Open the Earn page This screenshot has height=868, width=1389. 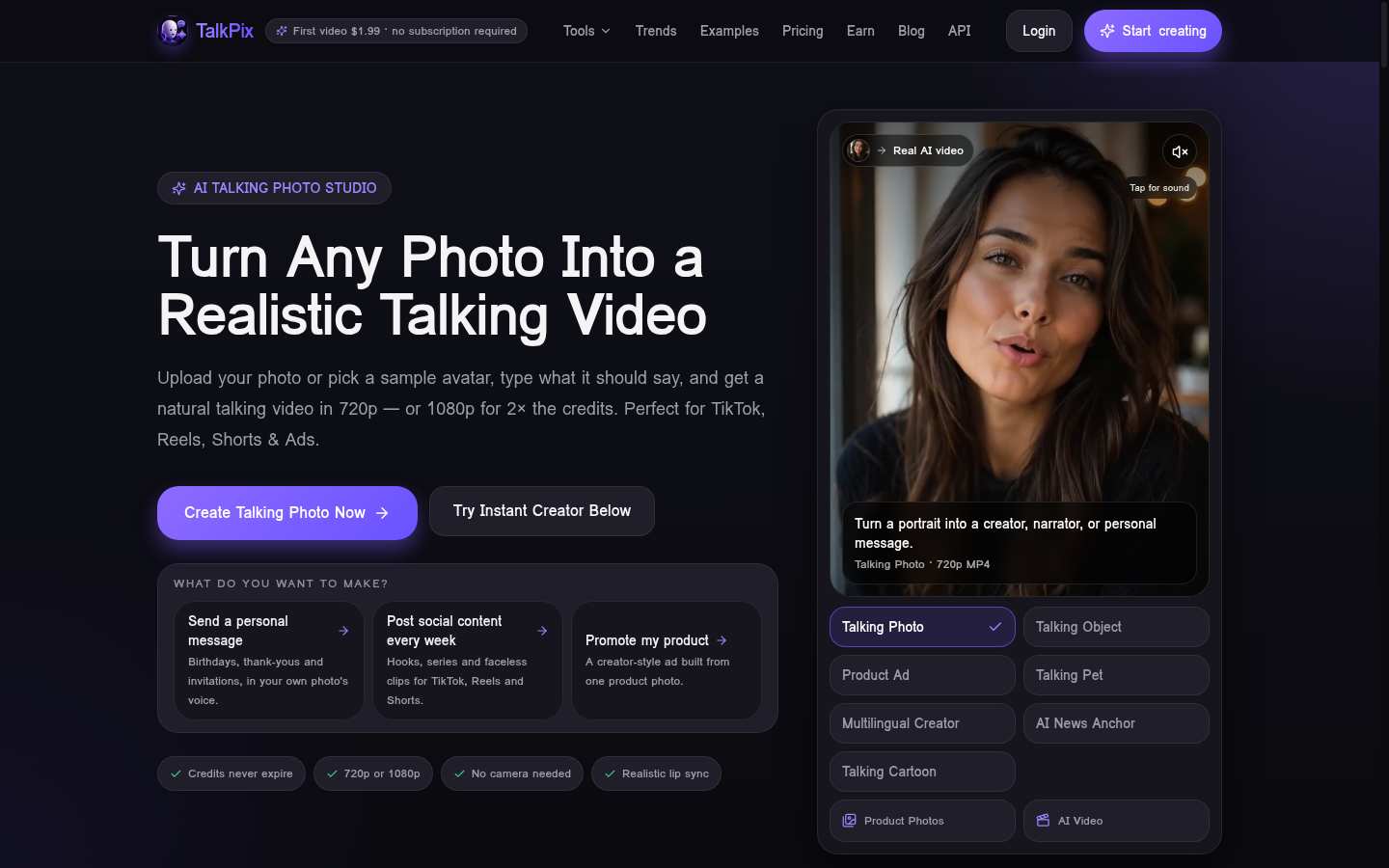(860, 31)
